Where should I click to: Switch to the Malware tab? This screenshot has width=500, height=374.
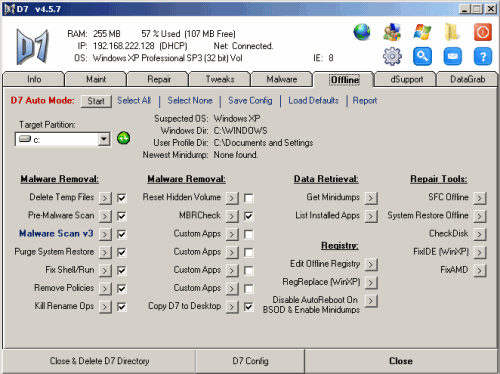[x=281, y=79]
